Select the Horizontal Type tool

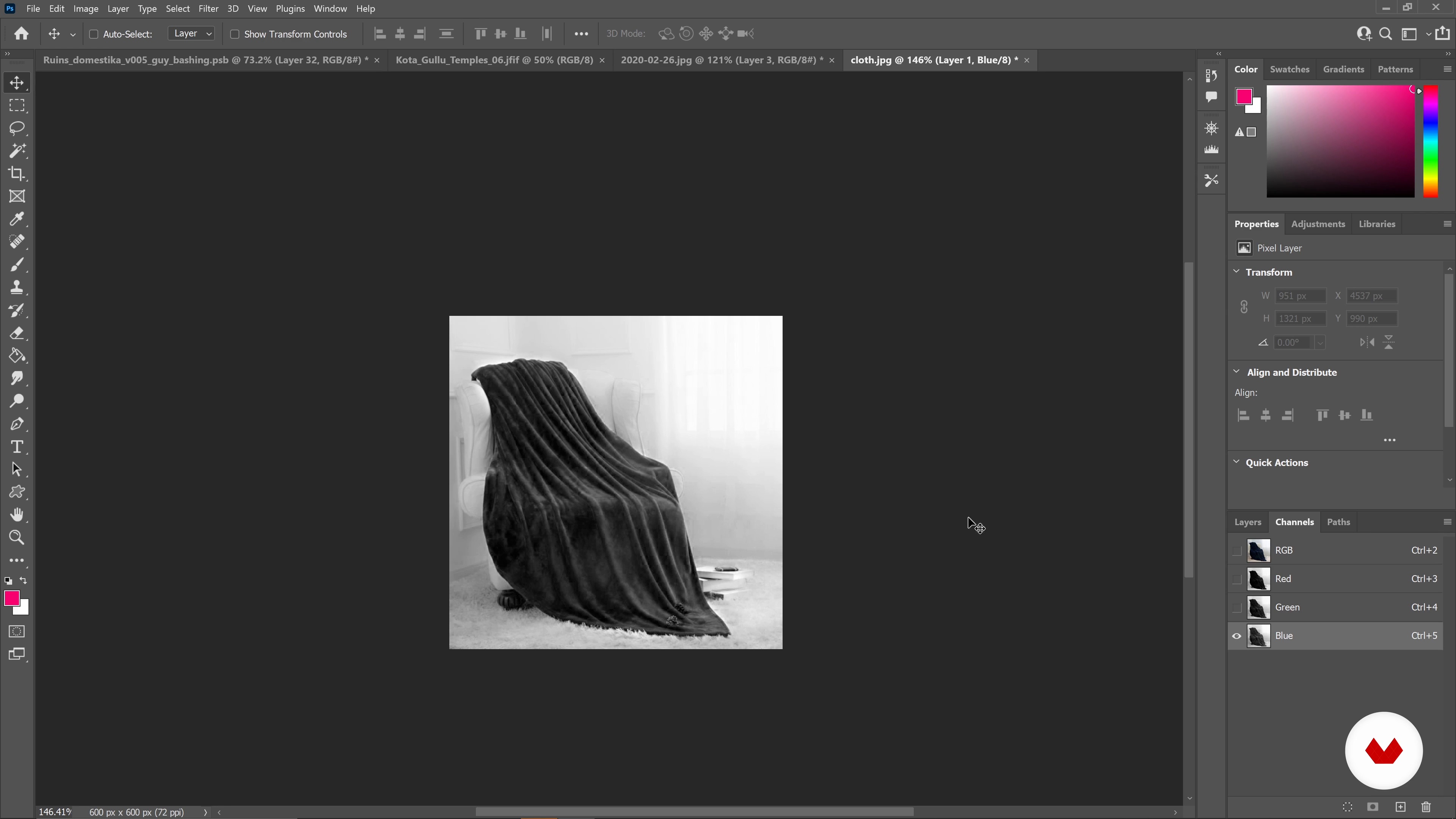17,447
